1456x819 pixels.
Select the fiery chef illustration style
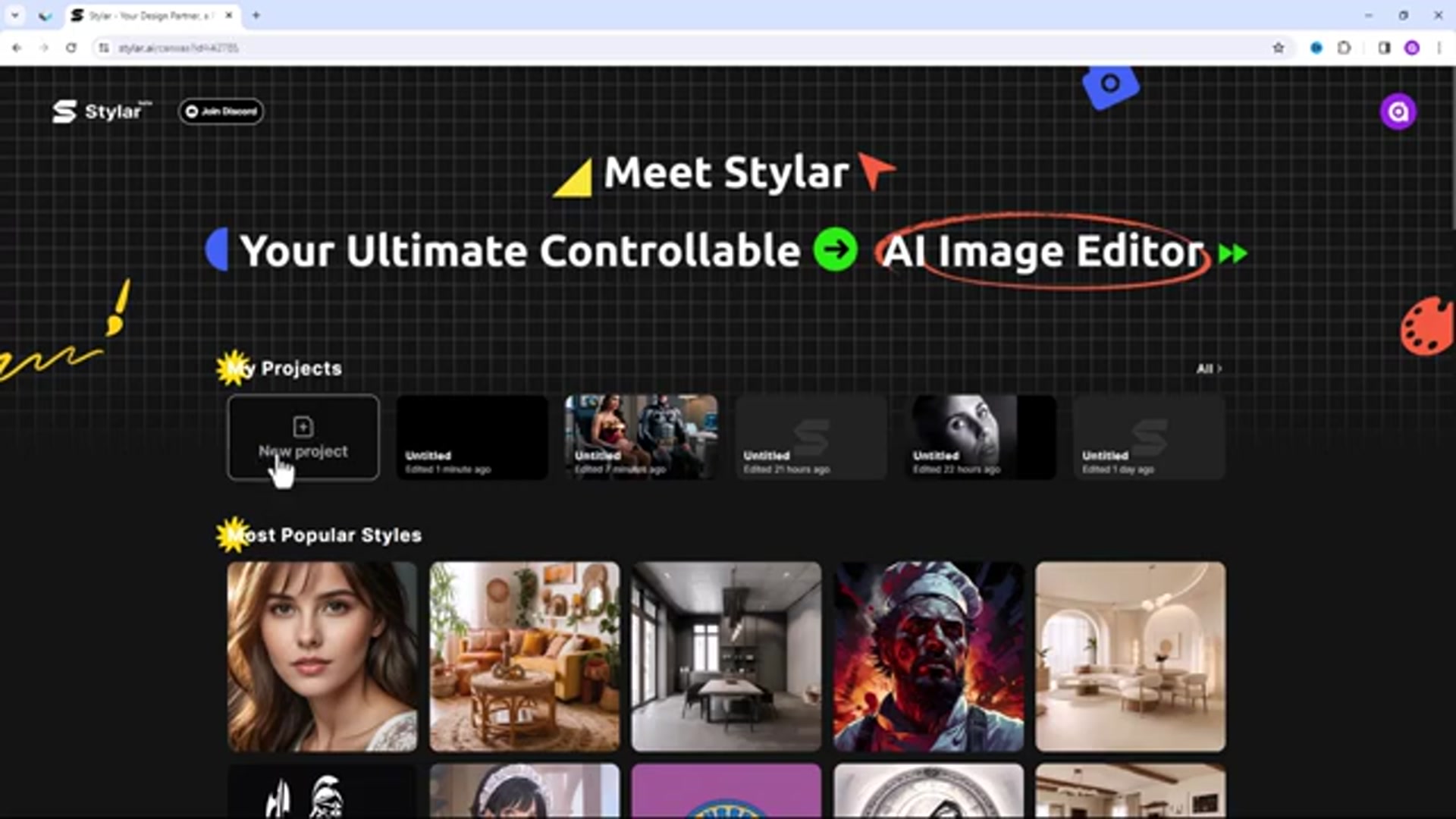[x=928, y=657]
